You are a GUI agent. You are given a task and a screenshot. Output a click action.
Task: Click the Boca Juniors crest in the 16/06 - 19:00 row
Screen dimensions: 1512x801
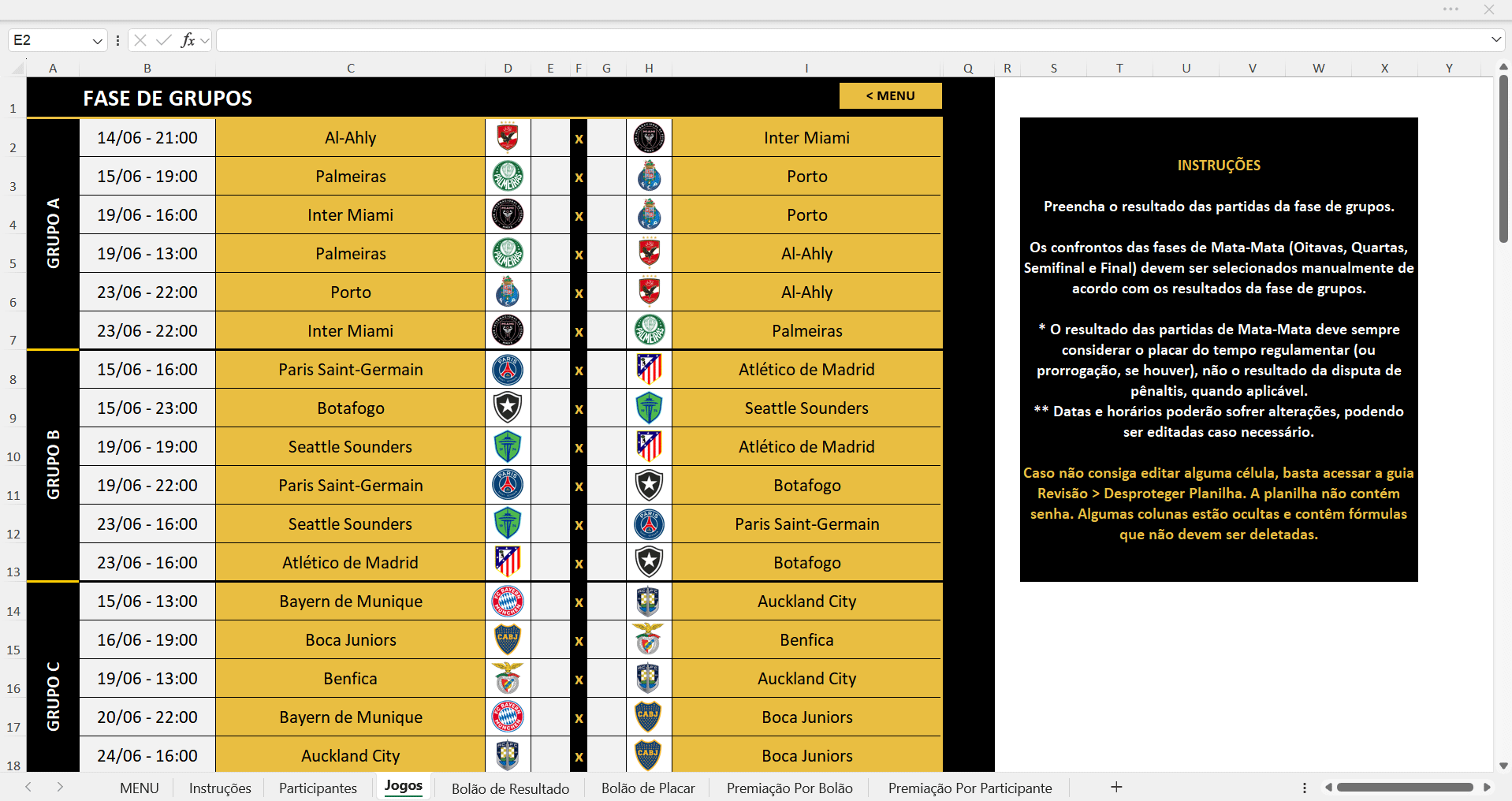click(x=508, y=639)
